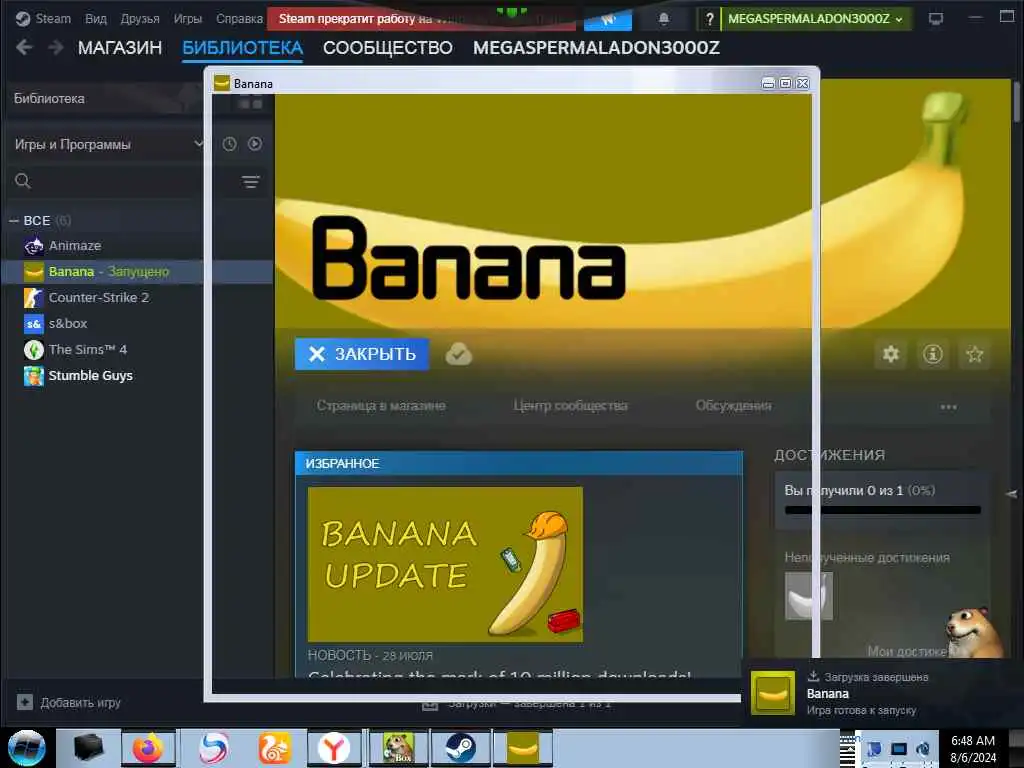Go forward with the right arrow
Screen dimensions: 1024x768
pyautogui.click(x=56, y=48)
